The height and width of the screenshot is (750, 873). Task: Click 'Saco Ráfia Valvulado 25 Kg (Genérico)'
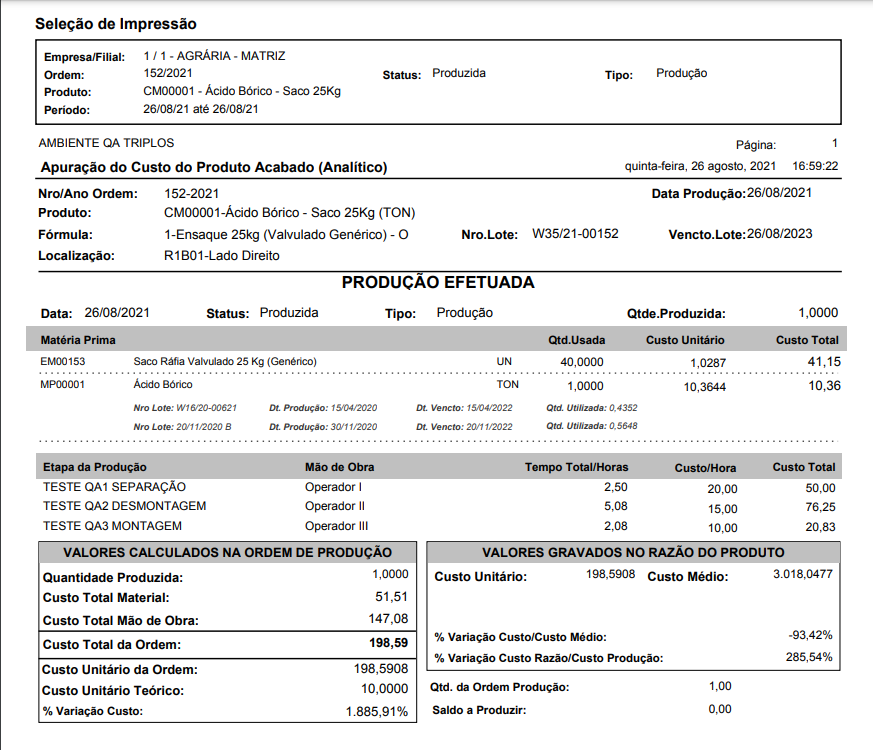point(225,361)
